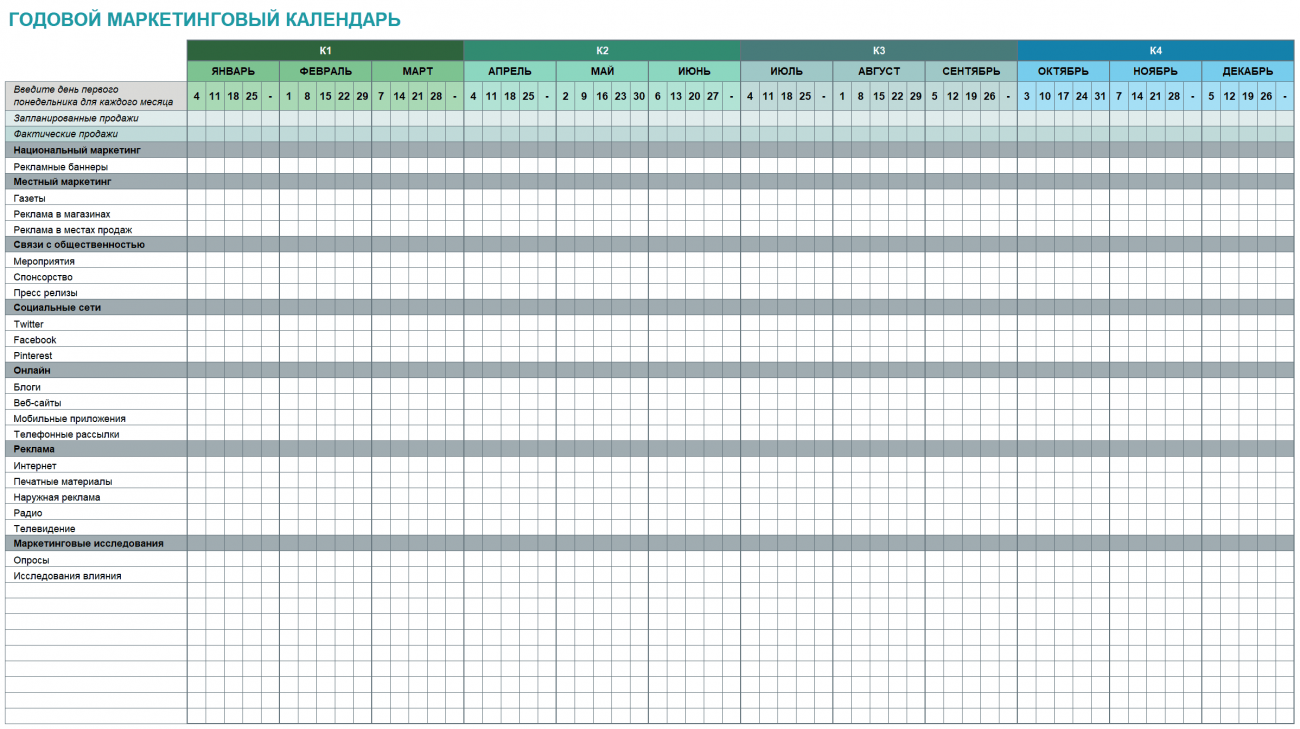Click date 10 under ОКТЯБРЬ
Screen dimensions: 1300x729
click(x=1045, y=96)
